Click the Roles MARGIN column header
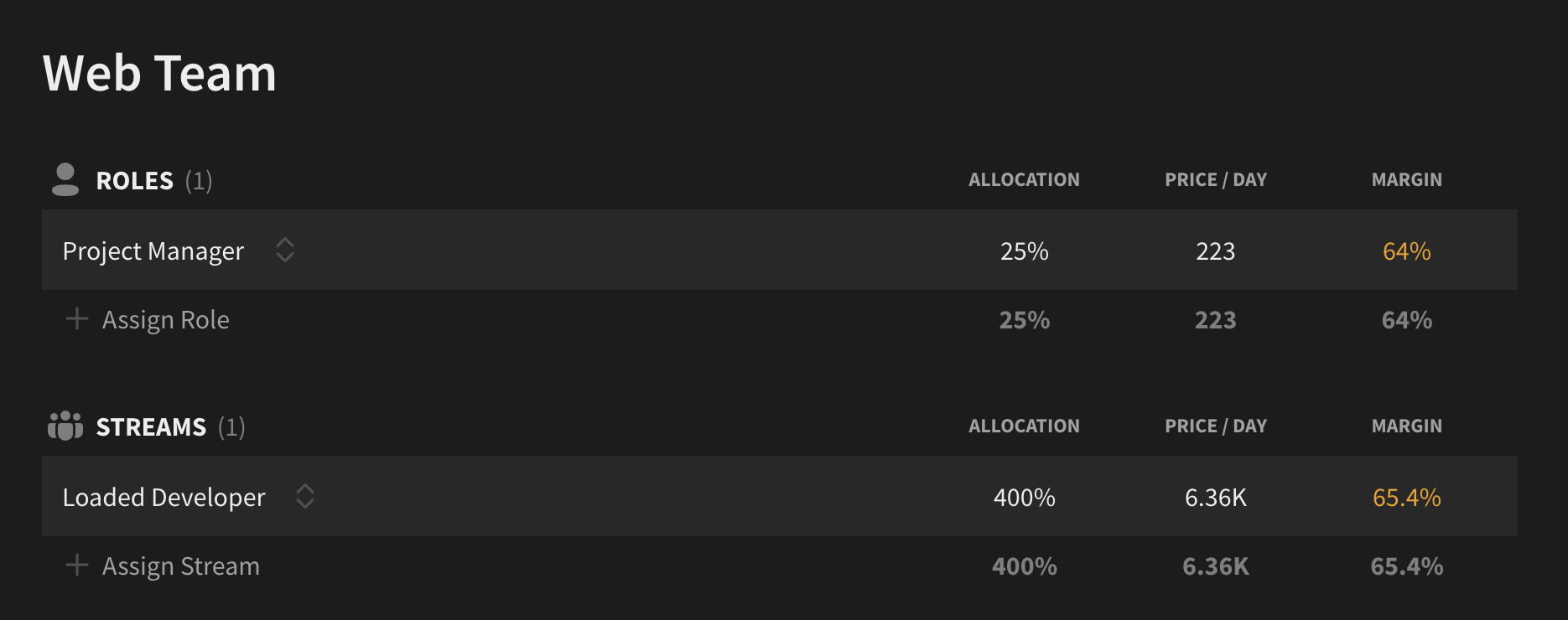This screenshot has height=620, width=1568. click(x=1407, y=179)
